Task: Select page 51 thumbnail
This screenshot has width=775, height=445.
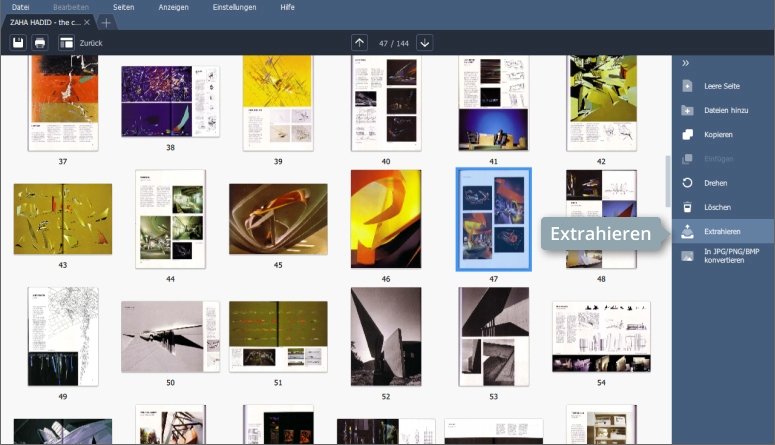Action: click(278, 337)
